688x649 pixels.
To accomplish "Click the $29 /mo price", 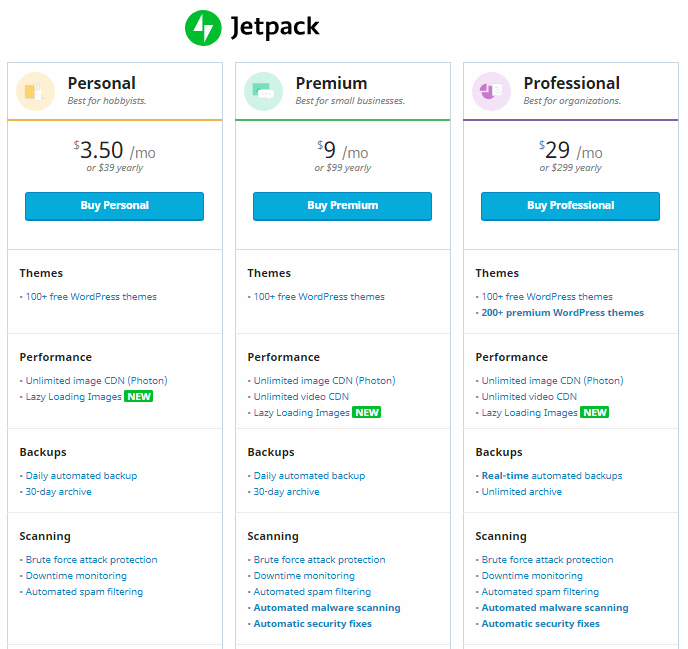I will [x=570, y=151].
